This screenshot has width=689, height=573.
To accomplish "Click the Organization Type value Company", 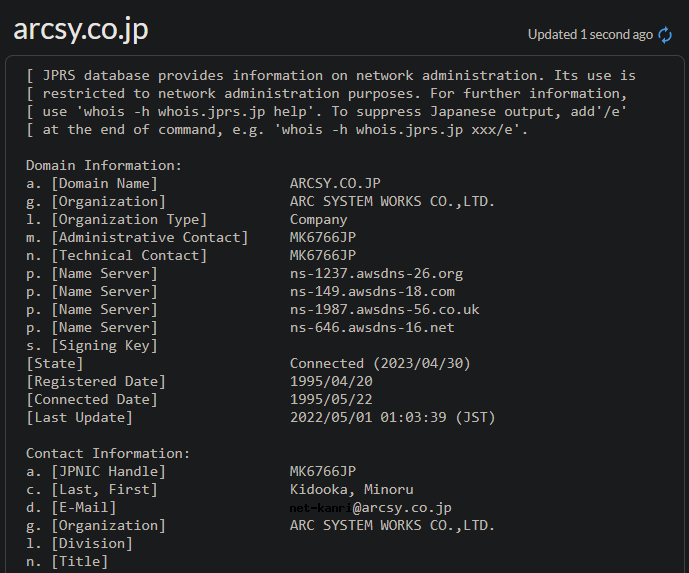I will click(x=319, y=219).
